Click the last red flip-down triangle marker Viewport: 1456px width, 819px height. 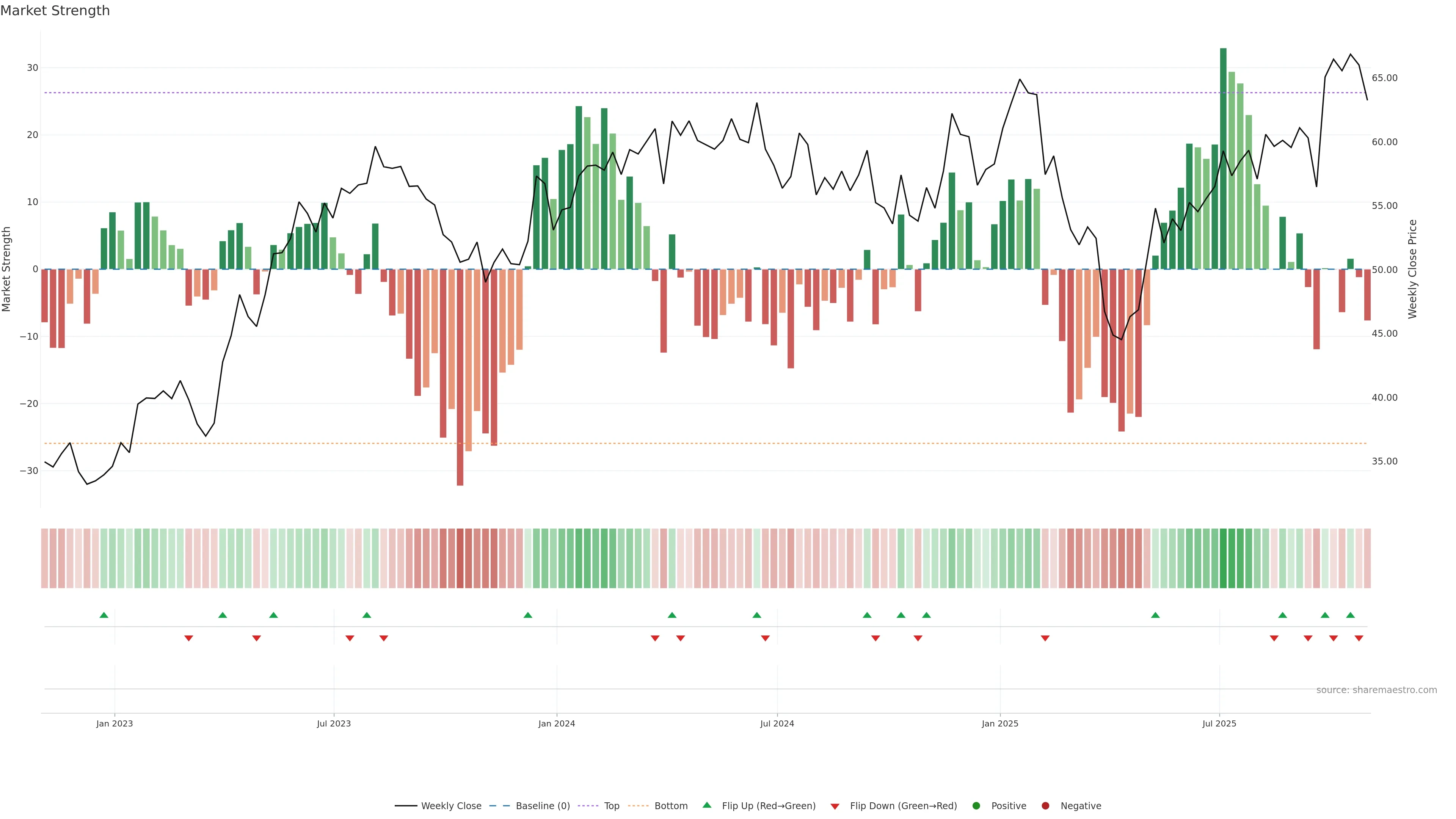click(x=1359, y=638)
